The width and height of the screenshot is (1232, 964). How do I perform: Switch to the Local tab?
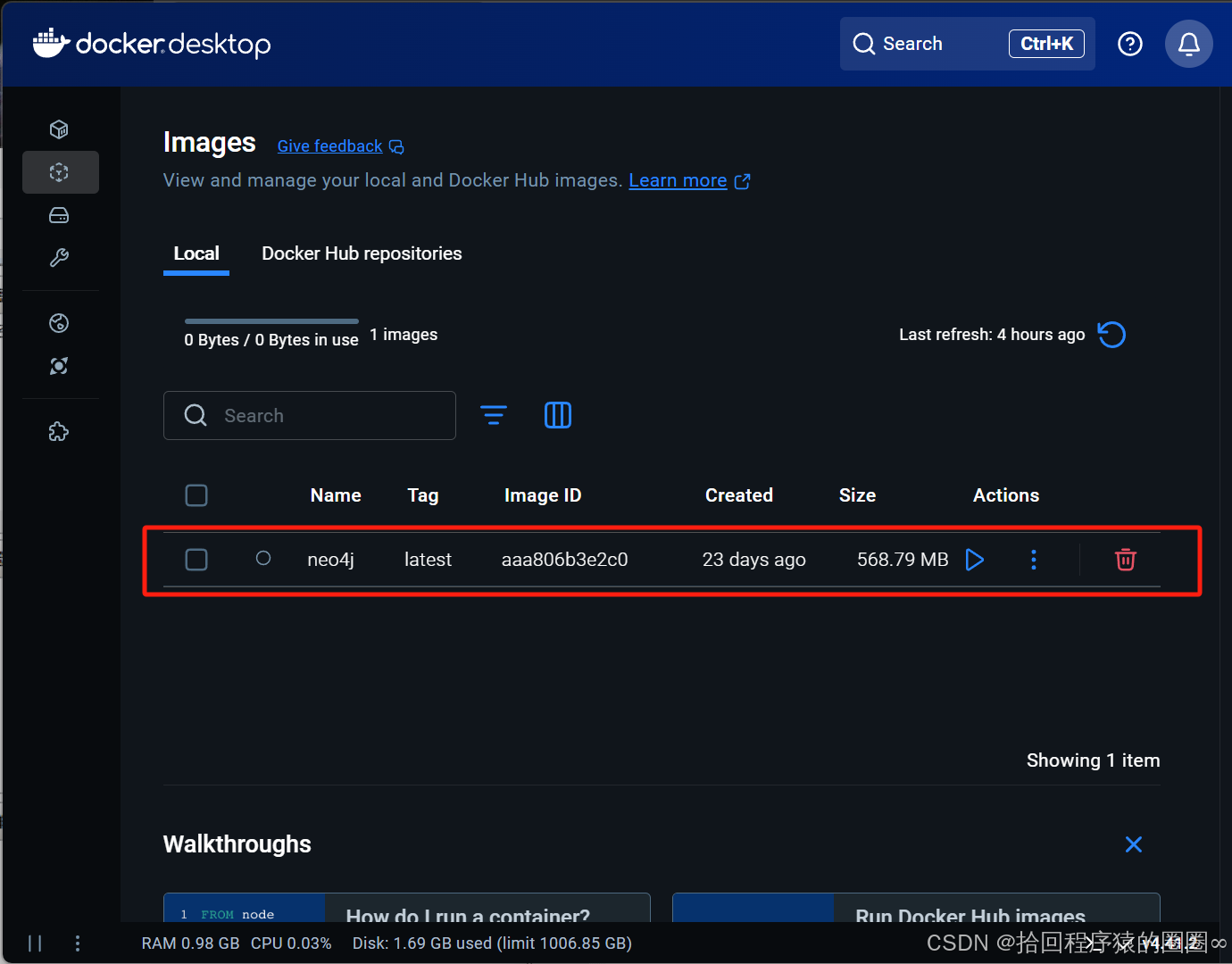(196, 253)
